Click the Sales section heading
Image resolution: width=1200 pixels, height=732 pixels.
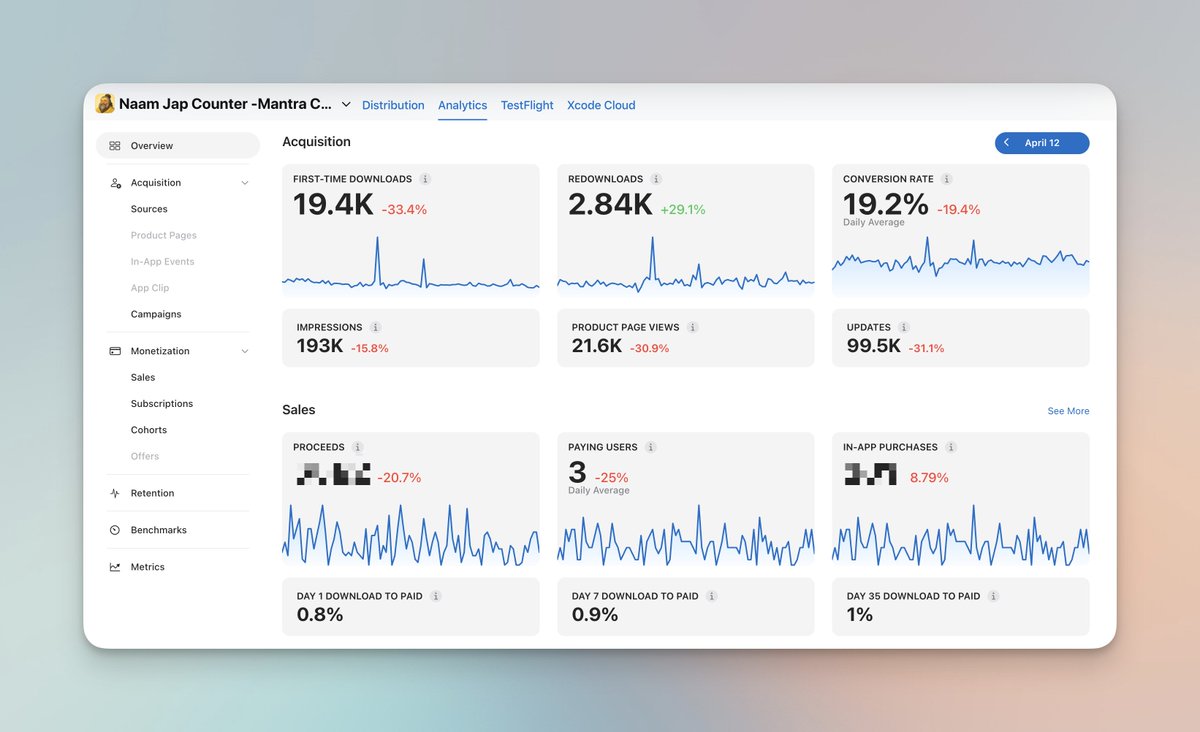pyautogui.click(x=298, y=410)
